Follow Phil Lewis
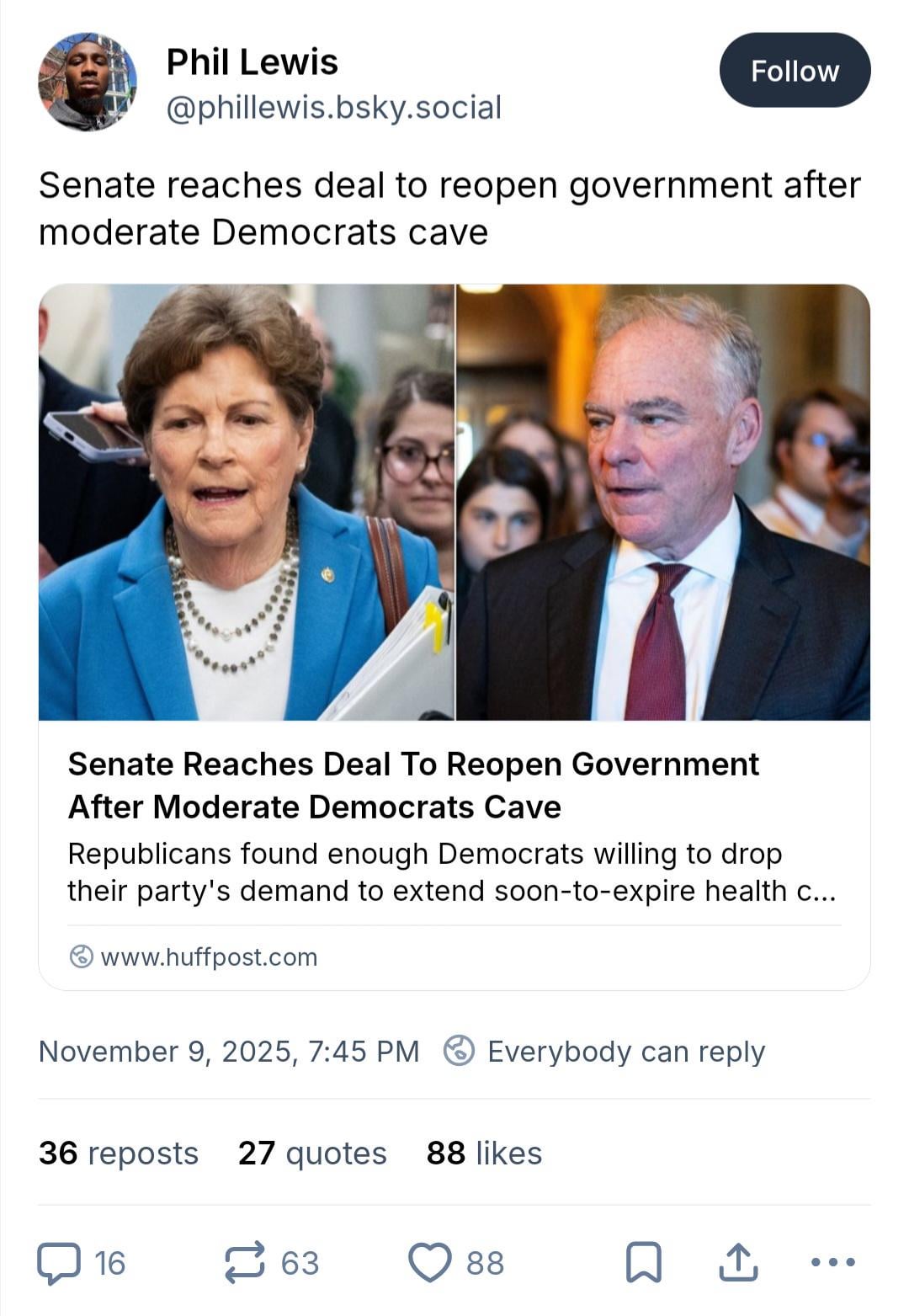This screenshot has width=909, height=1316. pyautogui.click(x=795, y=71)
